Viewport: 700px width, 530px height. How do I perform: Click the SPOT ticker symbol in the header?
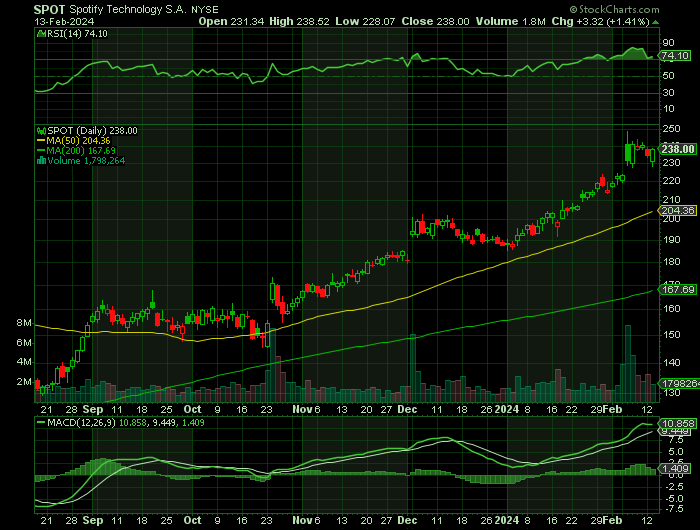(50, 9)
